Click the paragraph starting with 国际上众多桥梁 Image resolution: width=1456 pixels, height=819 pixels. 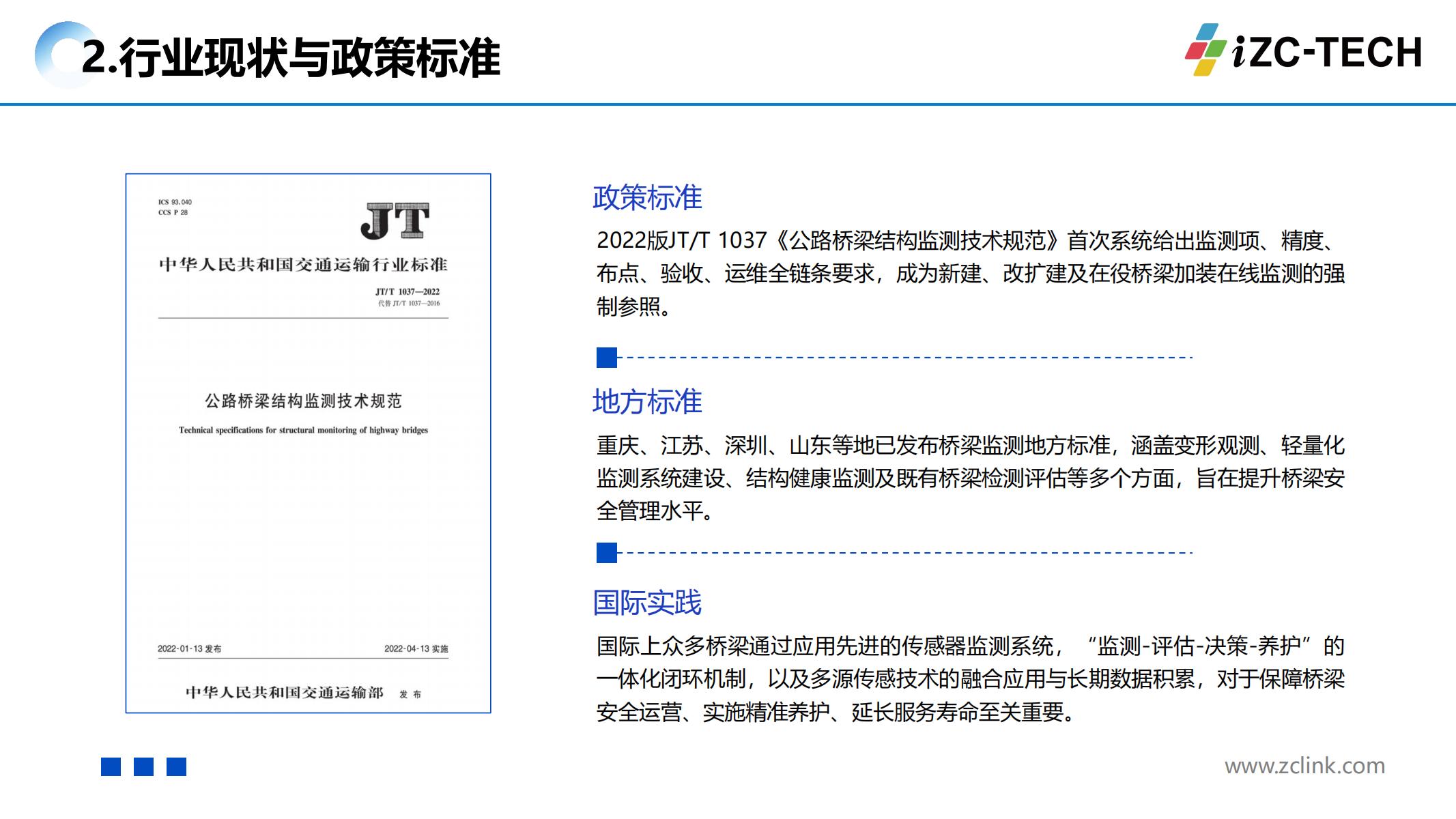coord(969,679)
